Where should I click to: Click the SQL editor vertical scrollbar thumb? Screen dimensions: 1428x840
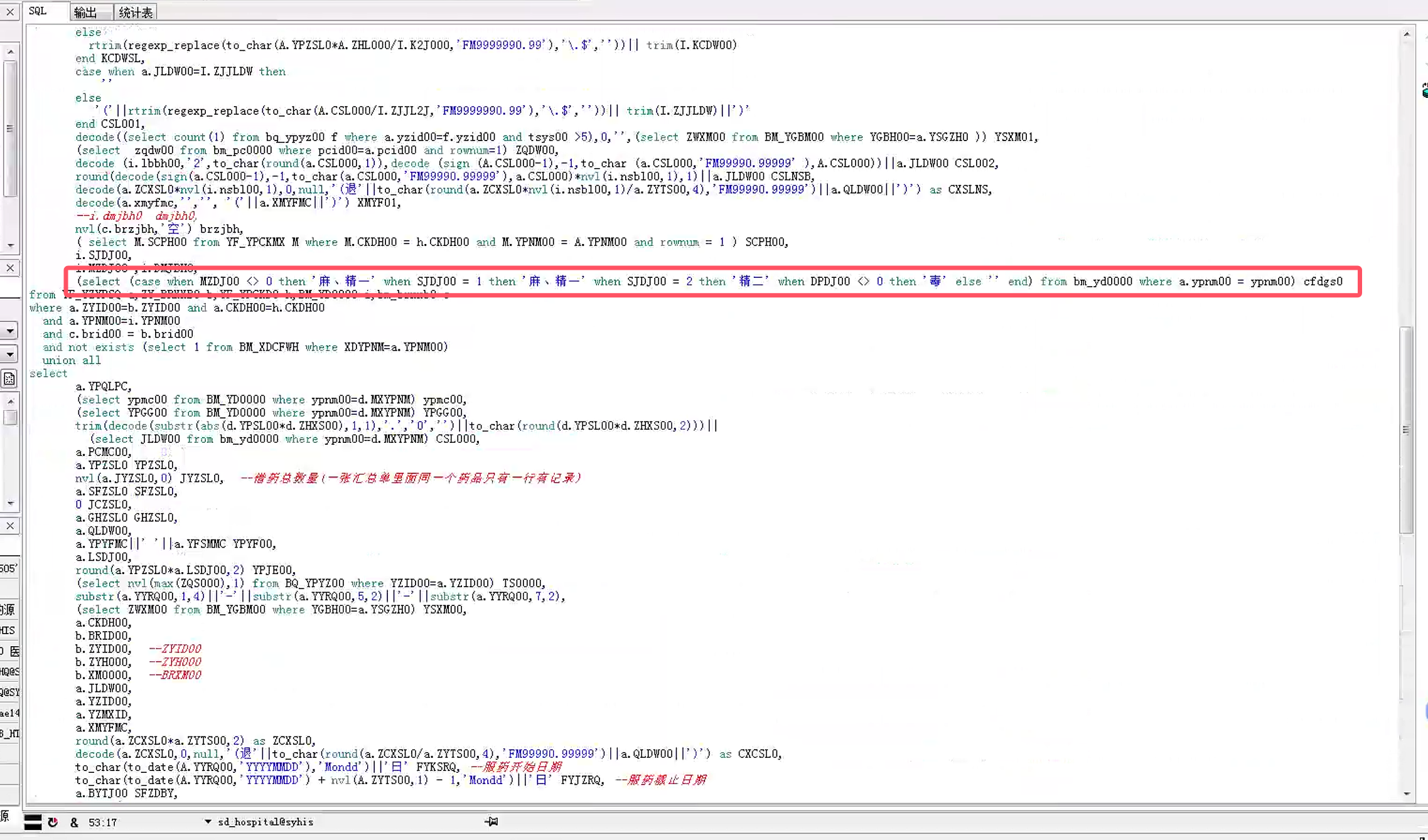pos(1406,430)
